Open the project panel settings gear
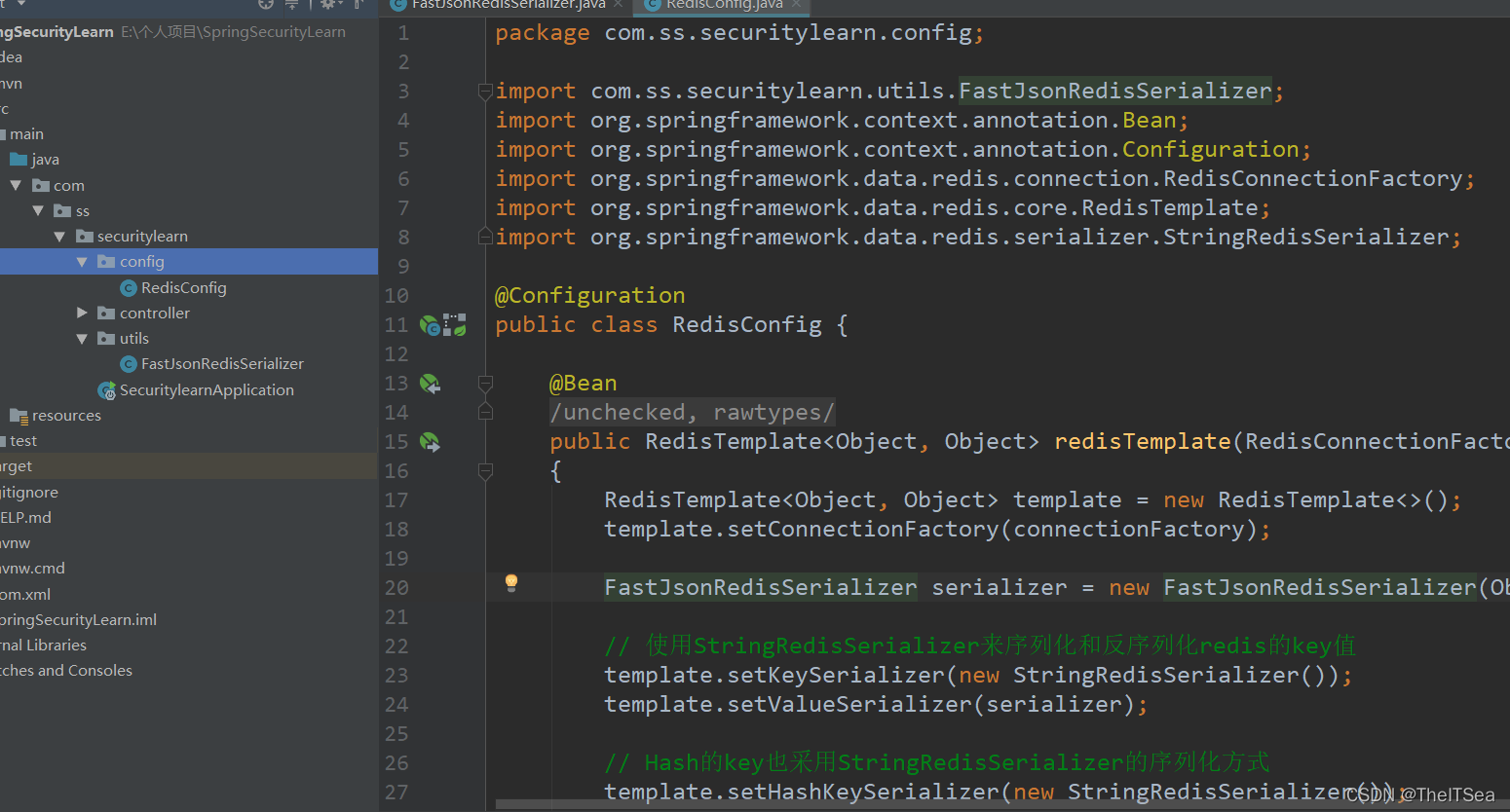Screen dimensions: 1510x812 (328, 4)
